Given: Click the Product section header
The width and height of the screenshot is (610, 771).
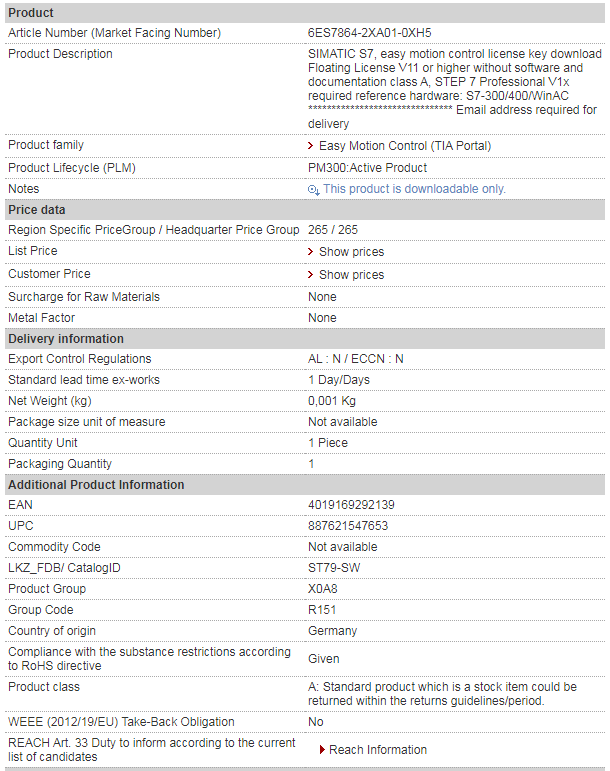Looking at the screenshot, I should pyautogui.click(x=305, y=13).
